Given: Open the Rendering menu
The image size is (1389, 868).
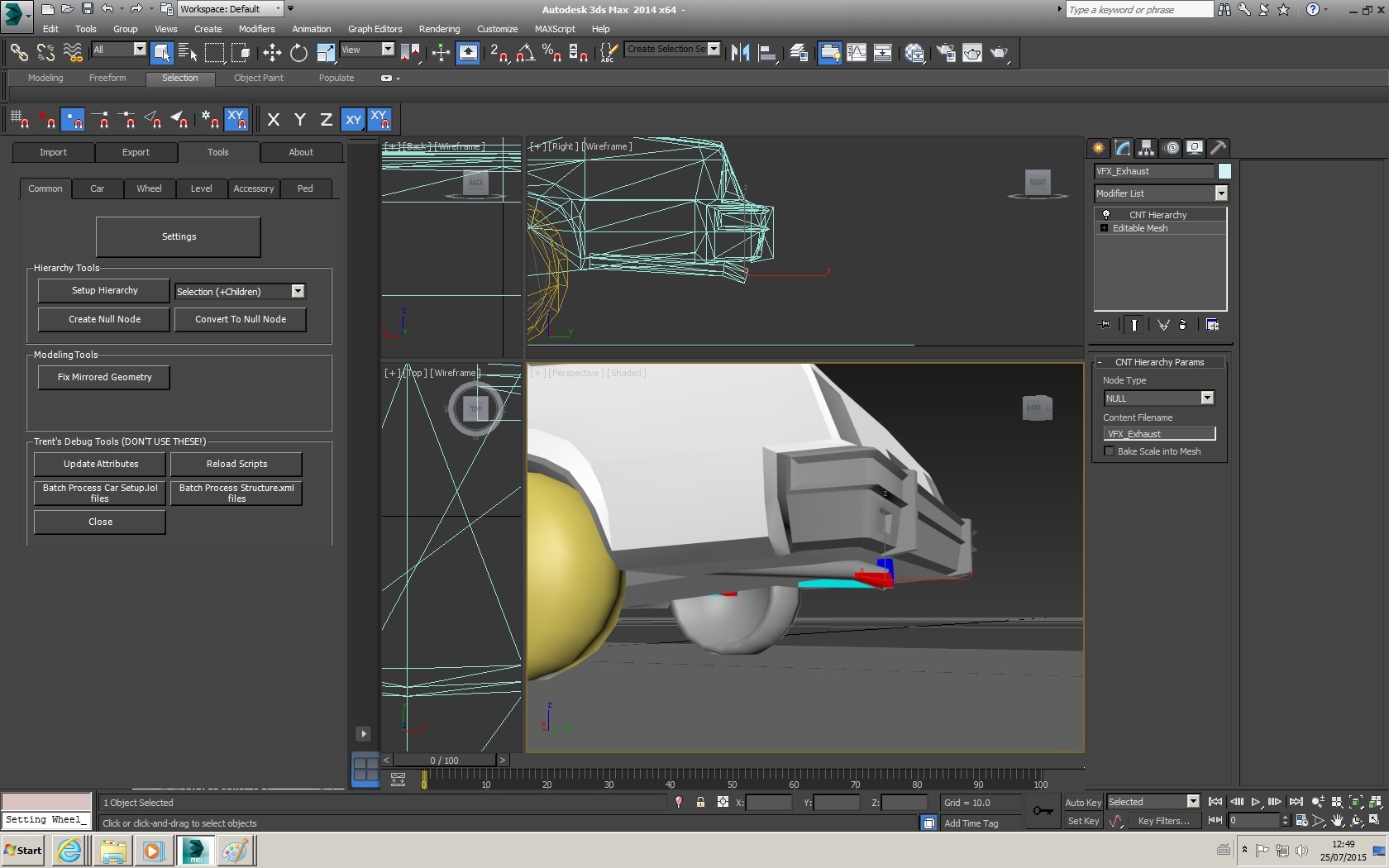Looking at the screenshot, I should click(439, 29).
